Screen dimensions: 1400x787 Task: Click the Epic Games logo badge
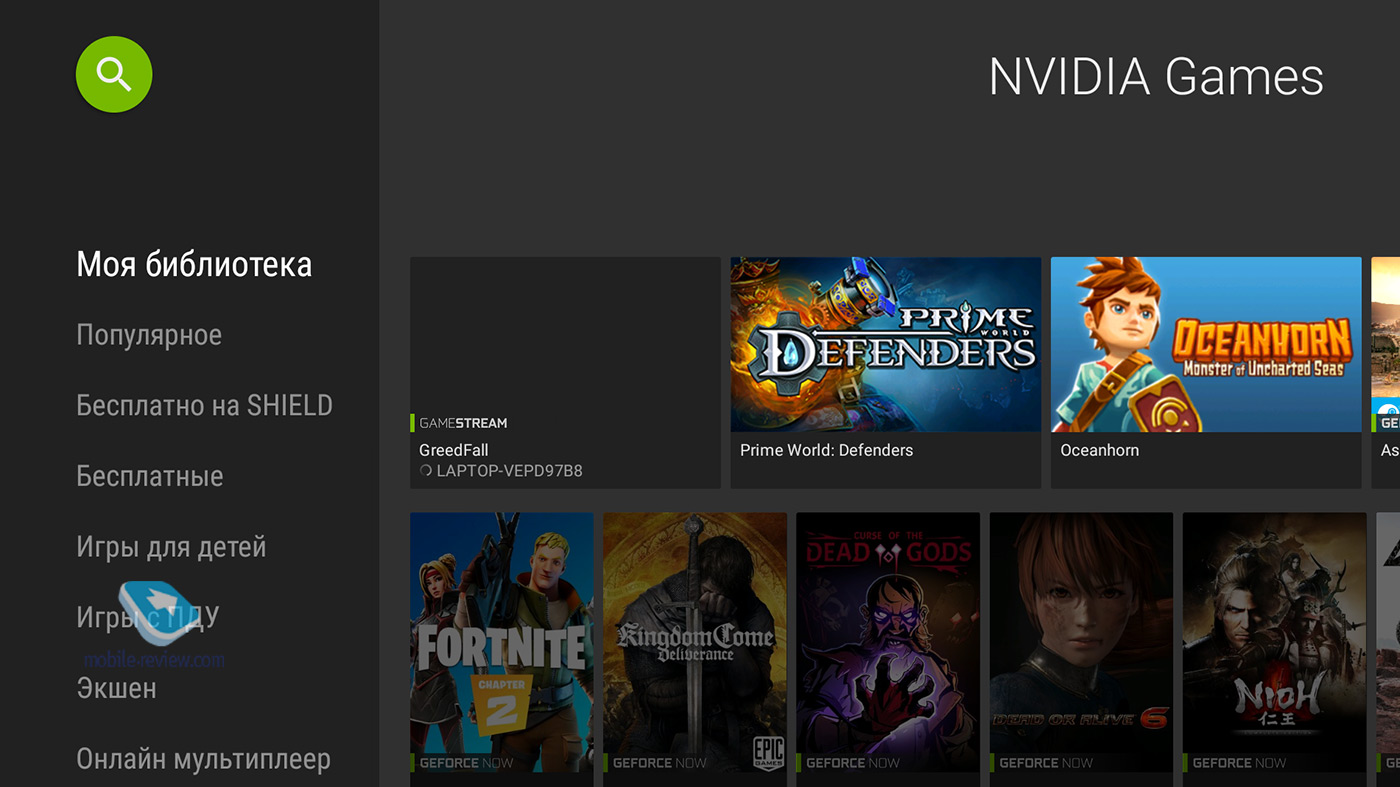[x=768, y=752]
